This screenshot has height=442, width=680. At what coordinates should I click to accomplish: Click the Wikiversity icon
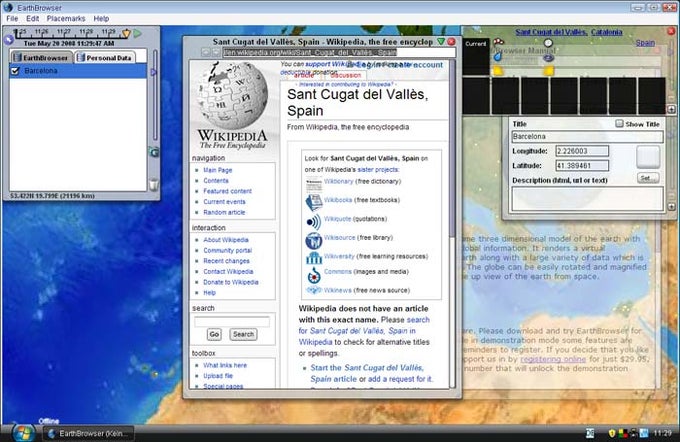(x=314, y=258)
